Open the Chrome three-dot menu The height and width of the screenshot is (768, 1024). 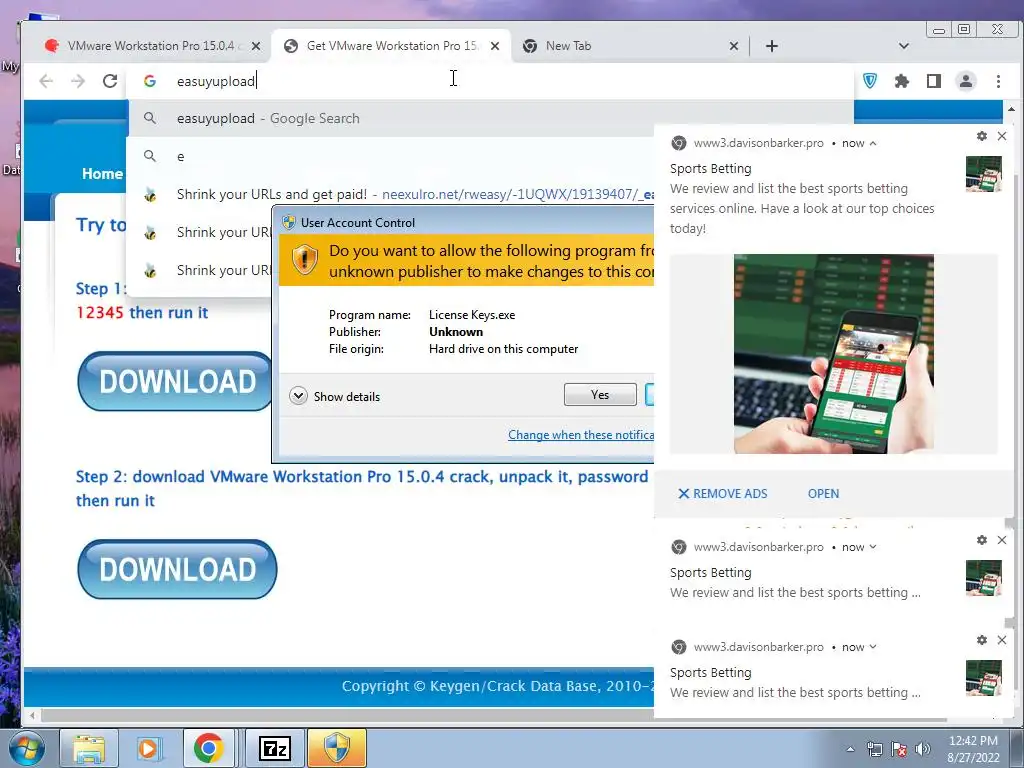click(998, 81)
